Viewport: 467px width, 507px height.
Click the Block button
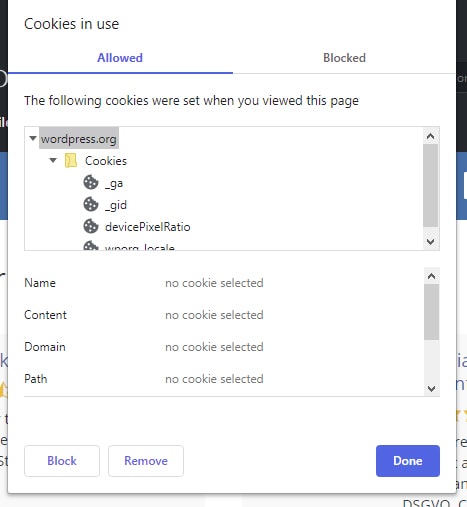click(62, 461)
